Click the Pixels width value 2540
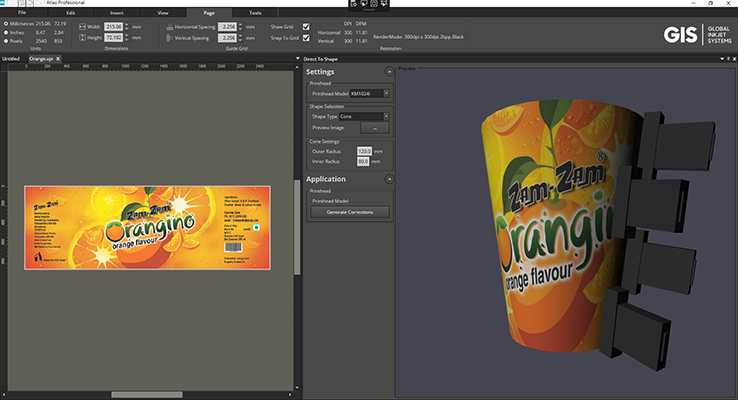Screen dimensions: 738x400 (x=41, y=41)
